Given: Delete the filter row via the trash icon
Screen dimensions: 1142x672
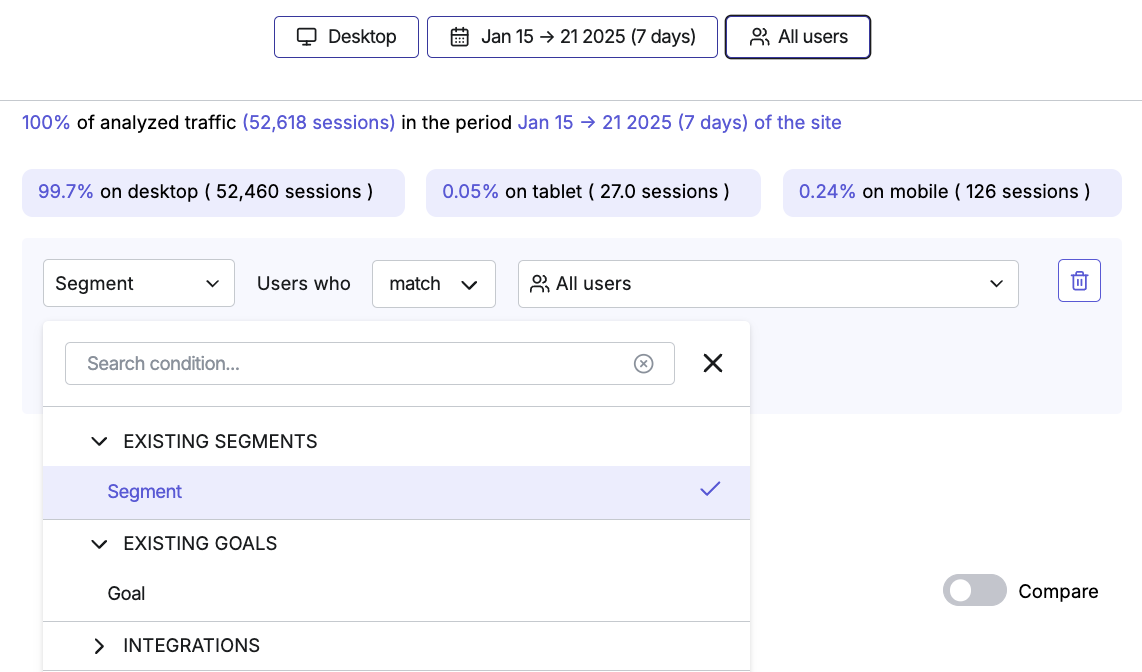Looking at the screenshot, I should [1079, 280].
